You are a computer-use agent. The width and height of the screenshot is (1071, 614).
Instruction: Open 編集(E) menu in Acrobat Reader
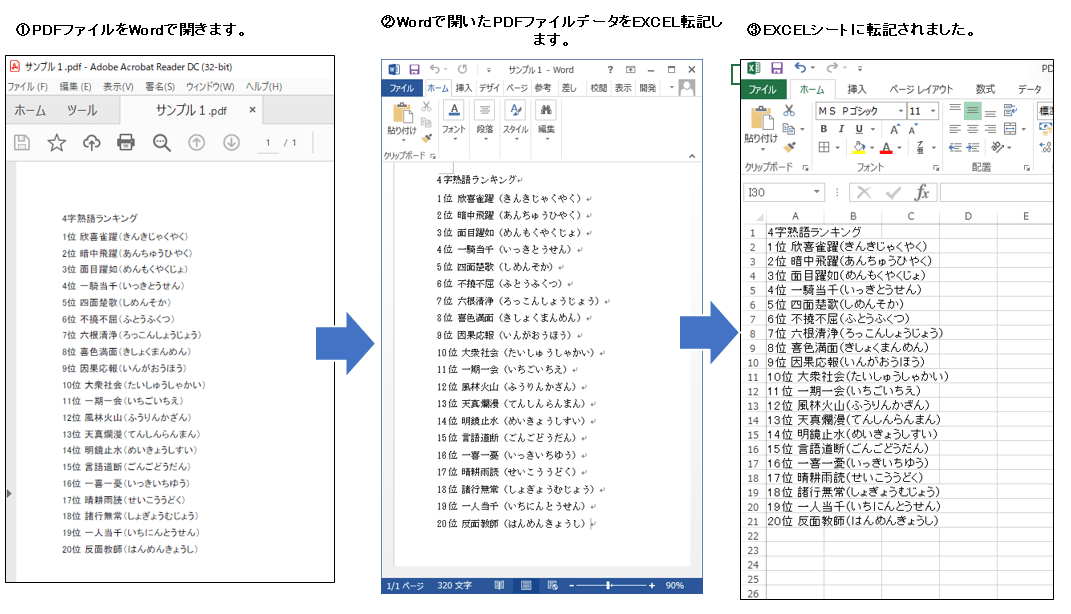(x=75, y=87)
